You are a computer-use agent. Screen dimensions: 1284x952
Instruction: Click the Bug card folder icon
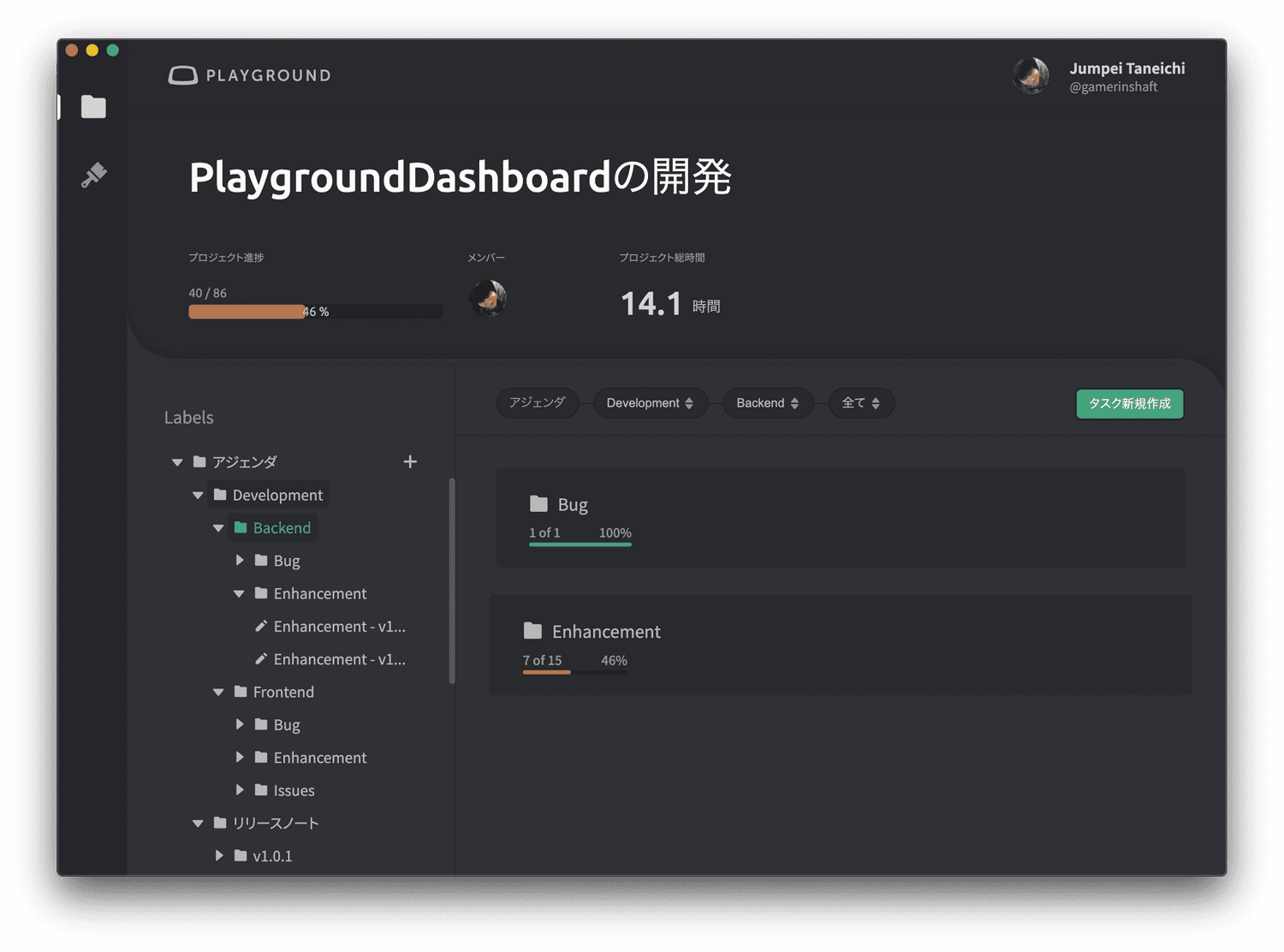pos(538,503)
